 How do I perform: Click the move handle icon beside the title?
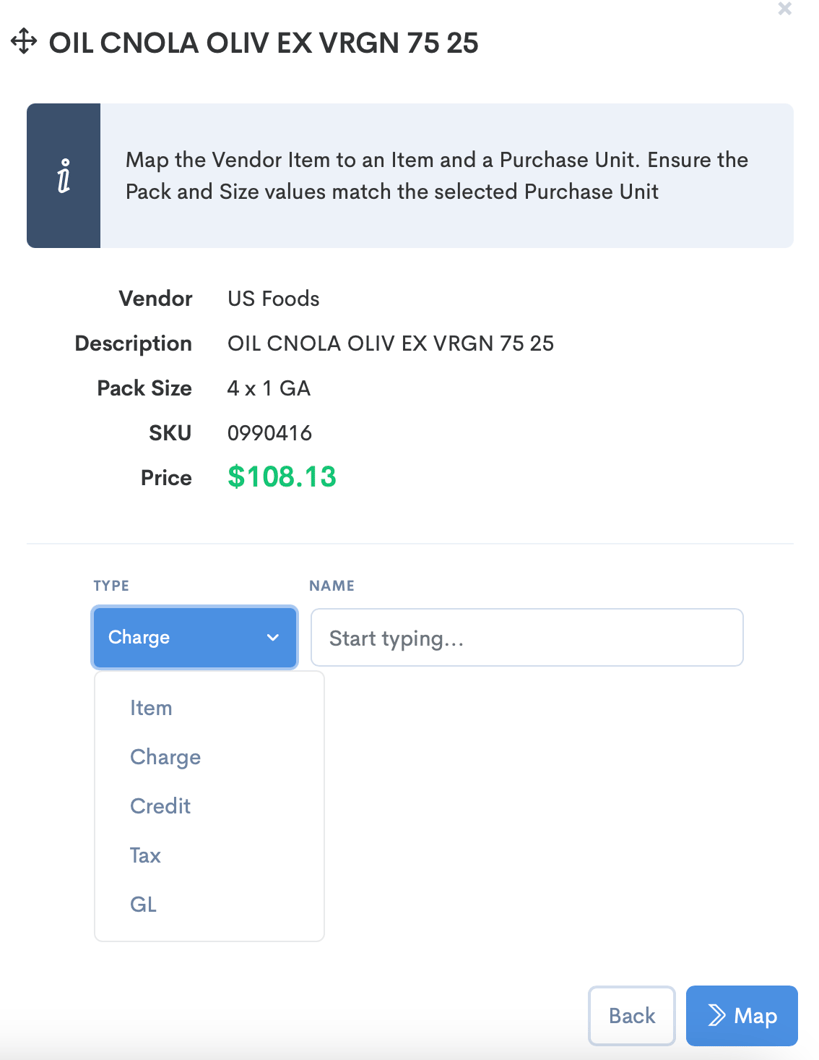[x=23, y=42]
